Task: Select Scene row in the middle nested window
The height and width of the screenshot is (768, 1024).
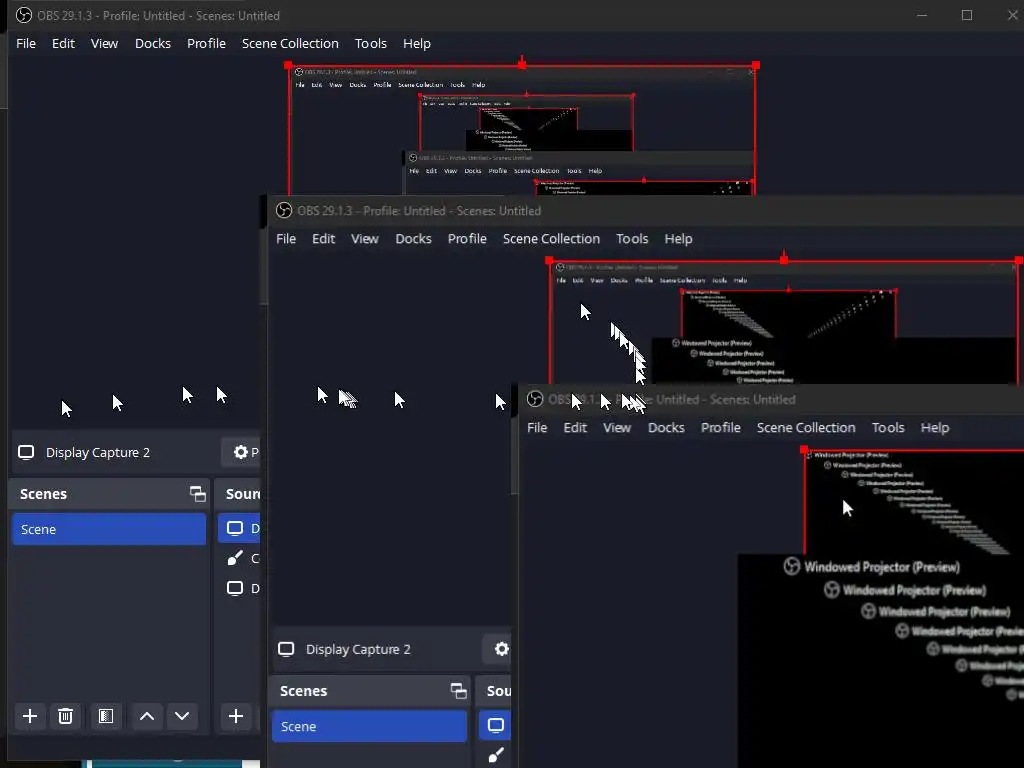Action: click(x=370, y=726)
